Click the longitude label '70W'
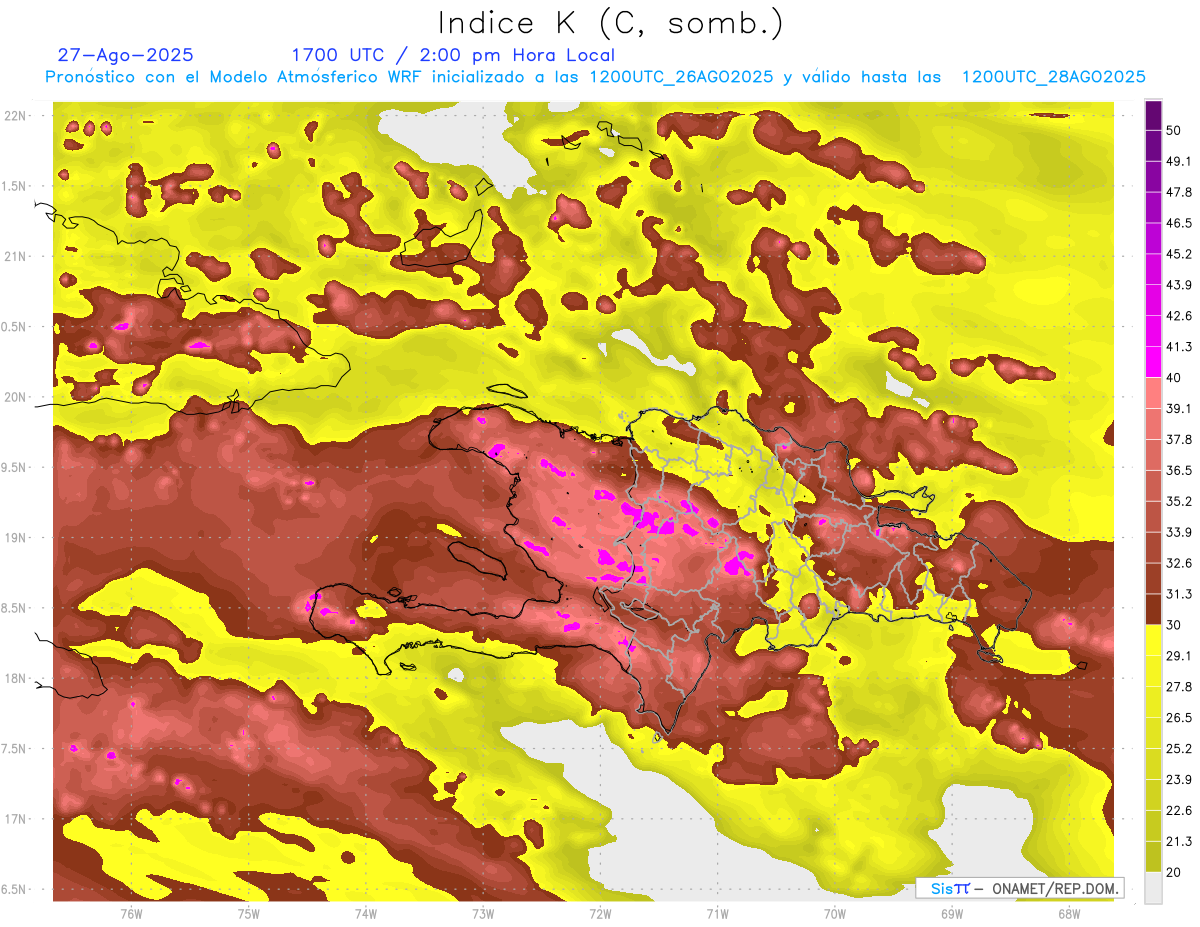This screenshot has width=1200, height=927. pyautogui.click(x=835, y=914)
